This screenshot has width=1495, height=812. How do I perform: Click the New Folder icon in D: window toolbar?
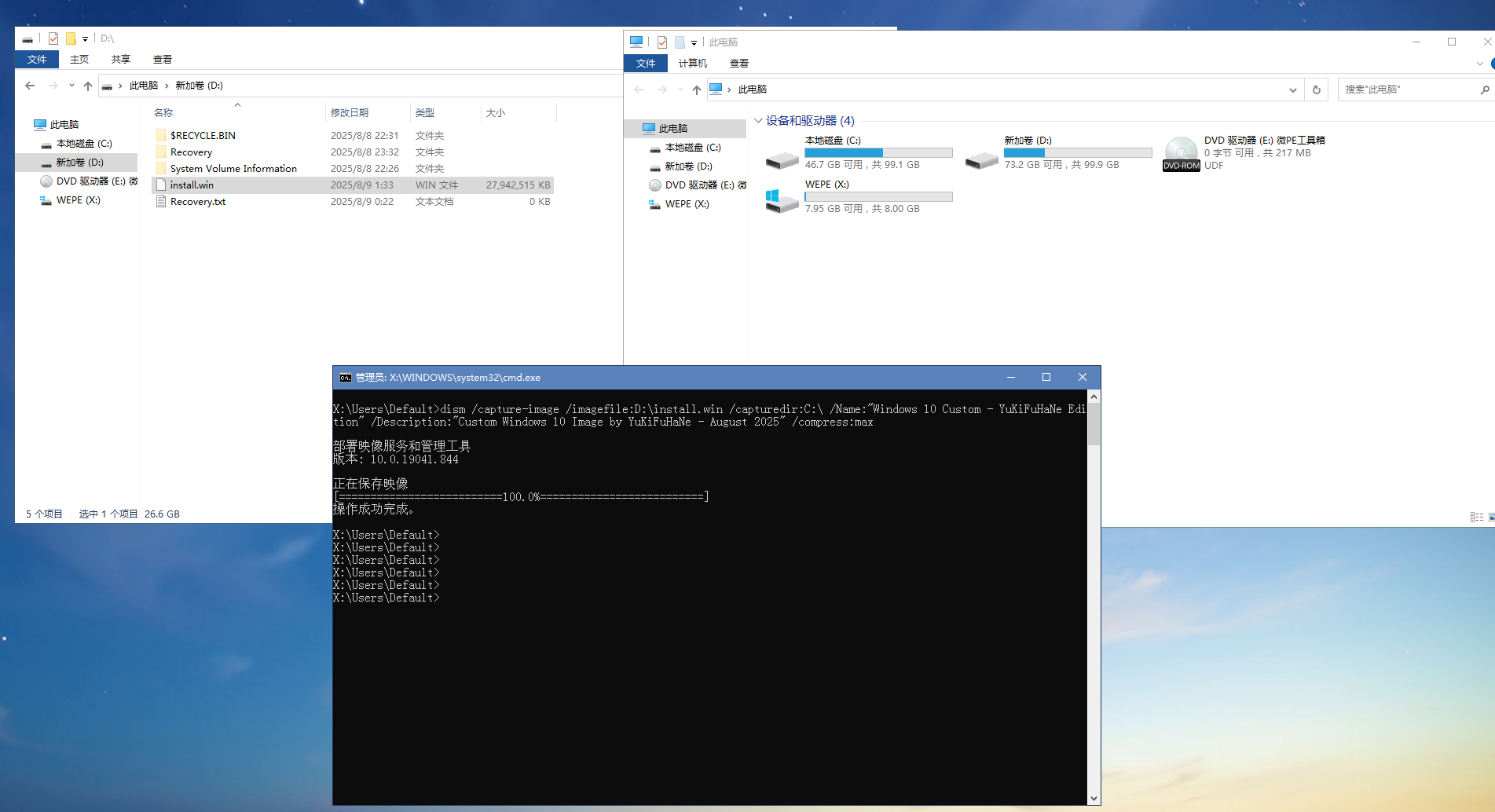coord(71,38)
